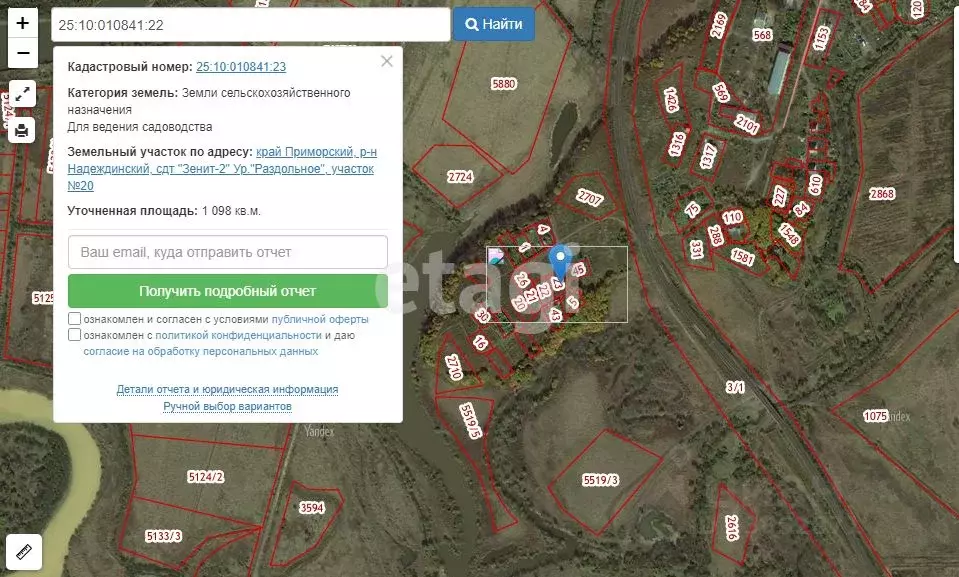The width and height of the screenshot is (959, 577).
Task: Click the blue location marker pin
Action: (x=560, y=261)
